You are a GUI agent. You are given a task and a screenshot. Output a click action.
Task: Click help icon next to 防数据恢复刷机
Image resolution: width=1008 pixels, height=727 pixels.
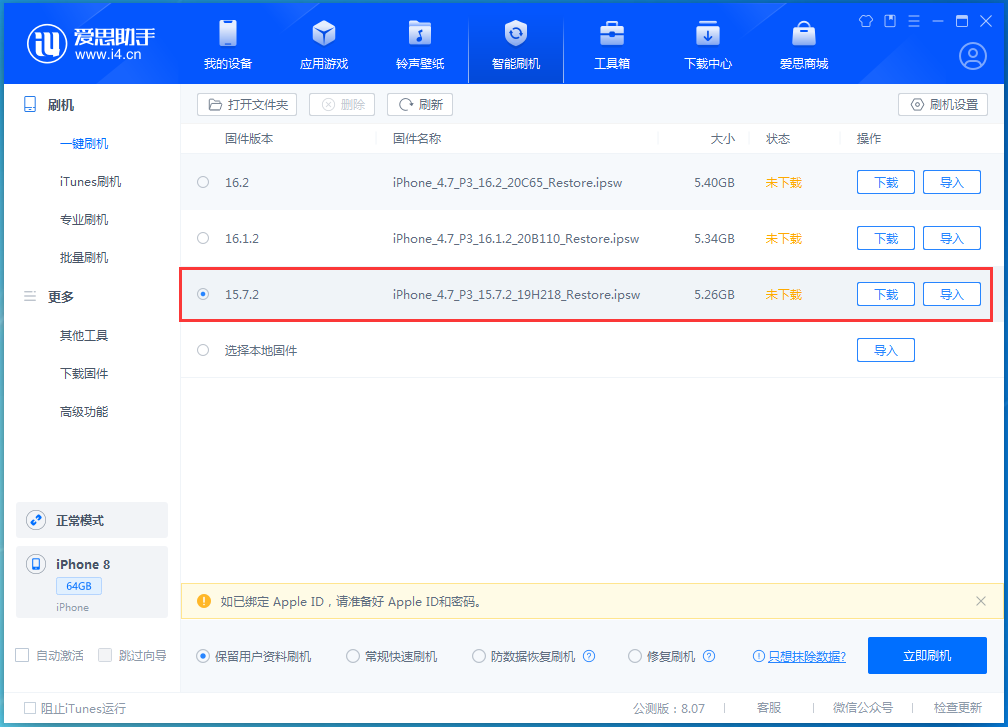tap(589, 656)
